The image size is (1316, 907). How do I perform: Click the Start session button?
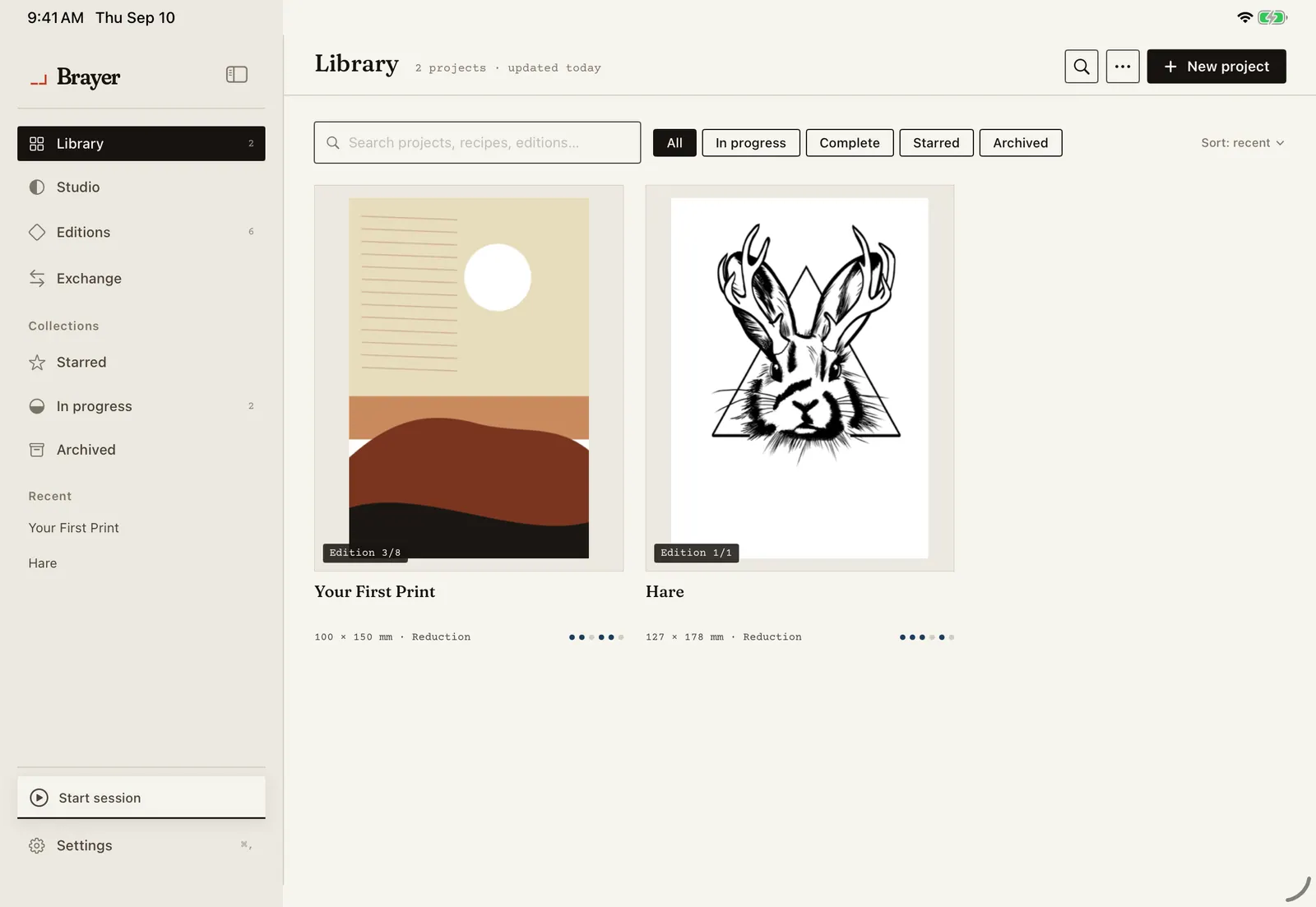[x=141, y=798]
